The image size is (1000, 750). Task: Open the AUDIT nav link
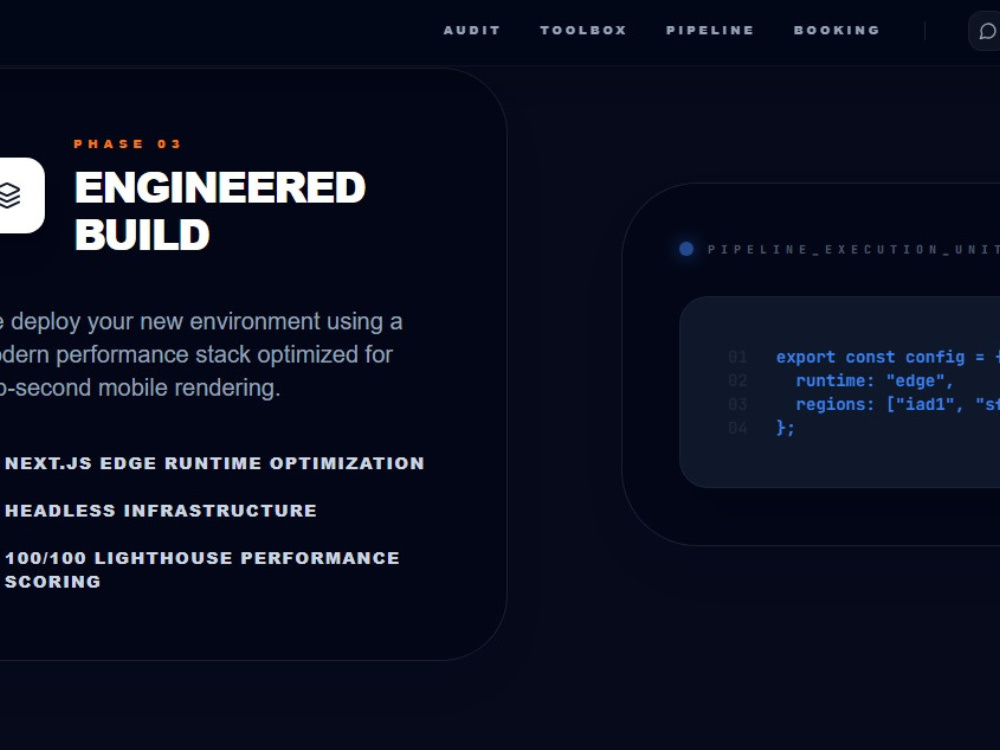[x=472, y=30]
